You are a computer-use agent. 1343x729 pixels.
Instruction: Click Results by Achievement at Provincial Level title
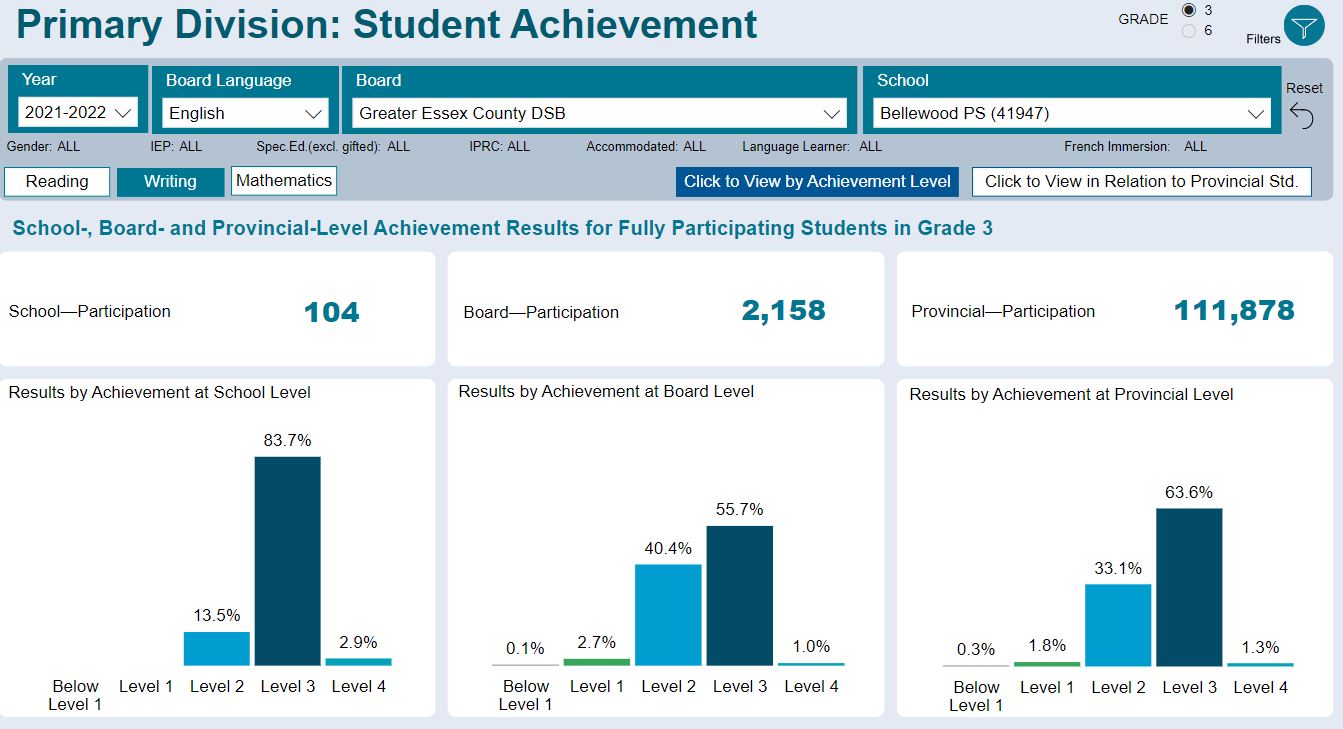1071,395
